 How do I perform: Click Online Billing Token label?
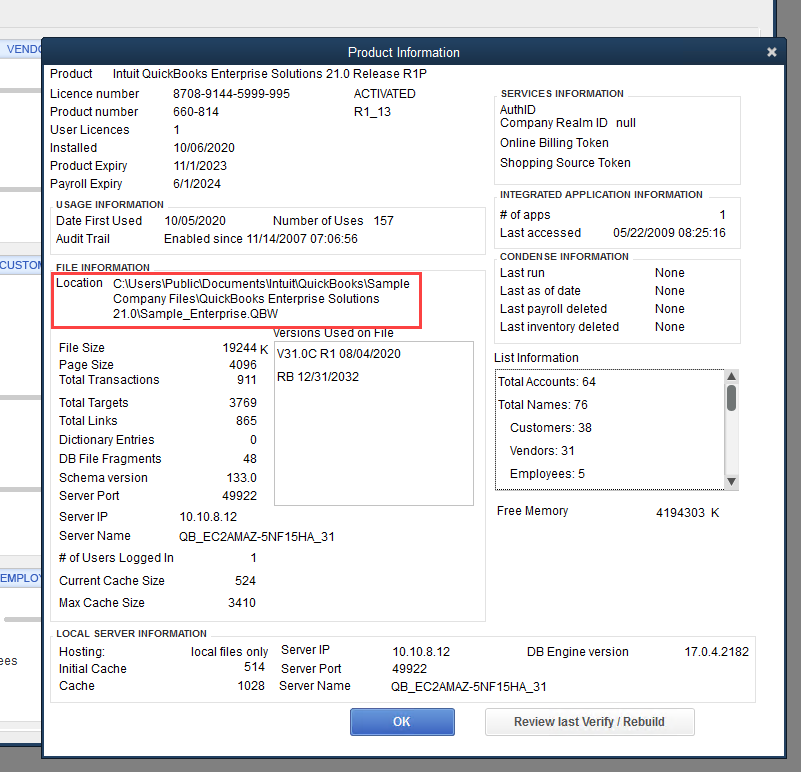[x=554, y=143]
